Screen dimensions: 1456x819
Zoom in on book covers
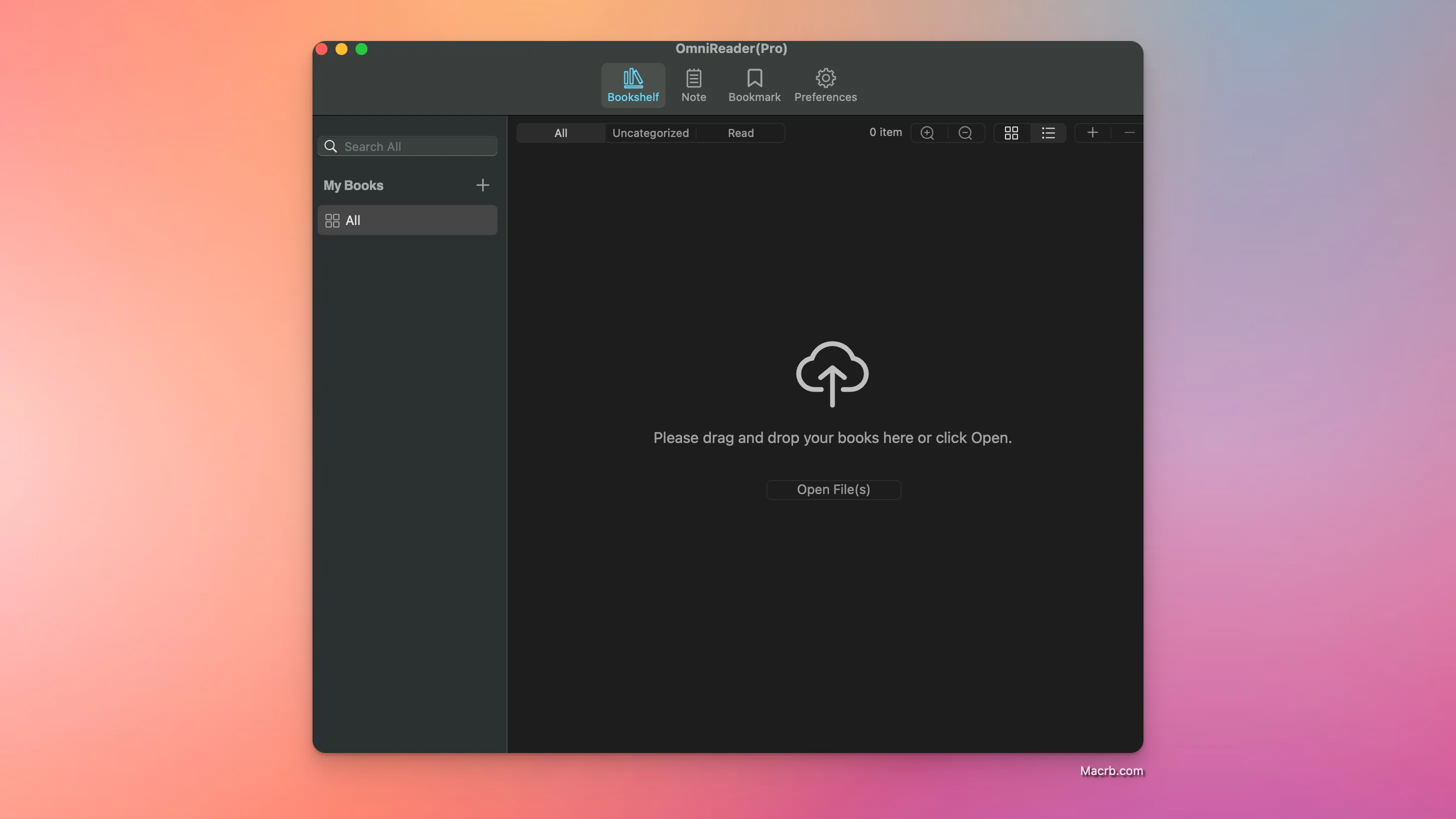point(927,133)
